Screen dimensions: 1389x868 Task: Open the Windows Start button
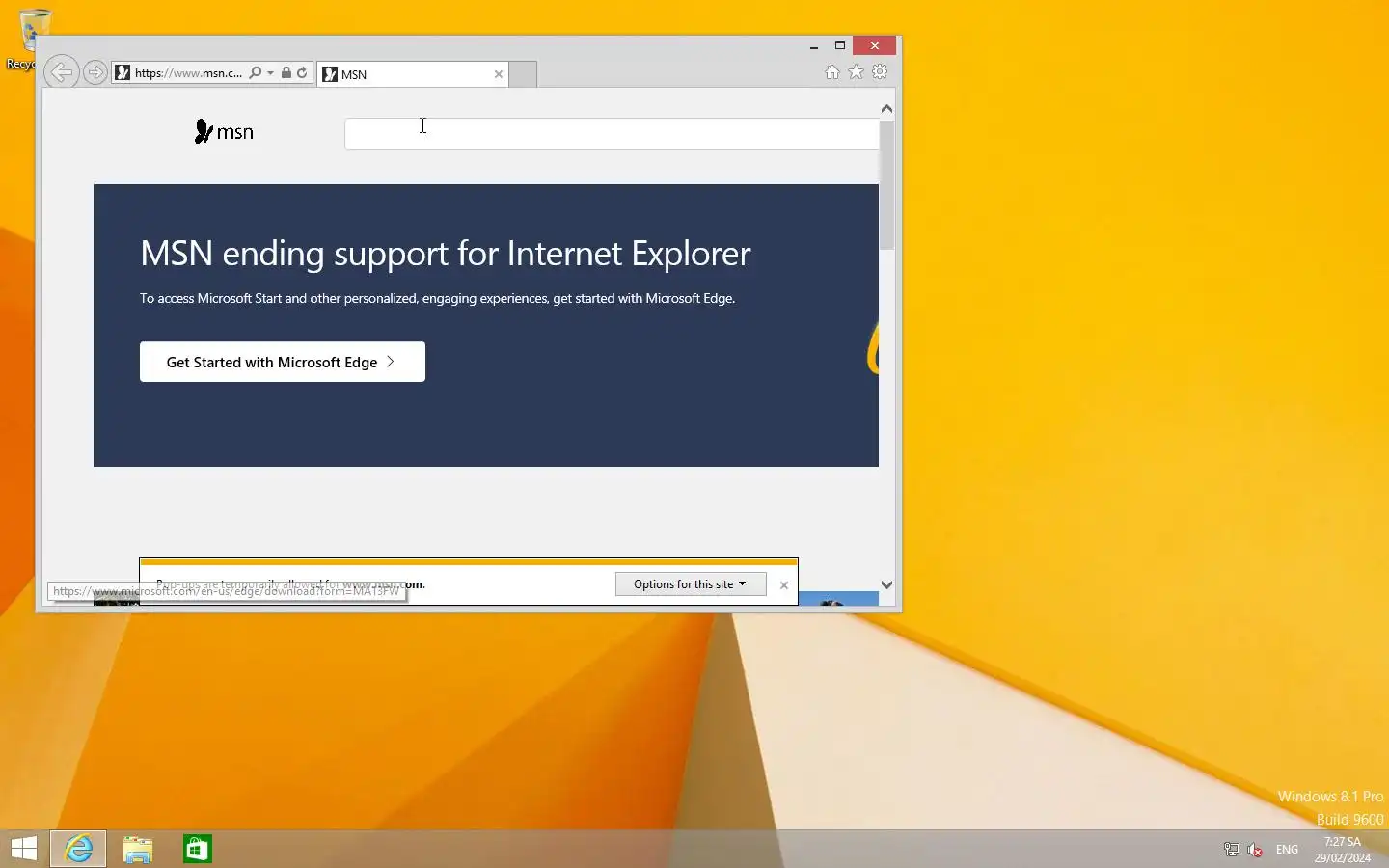point(24,849)
